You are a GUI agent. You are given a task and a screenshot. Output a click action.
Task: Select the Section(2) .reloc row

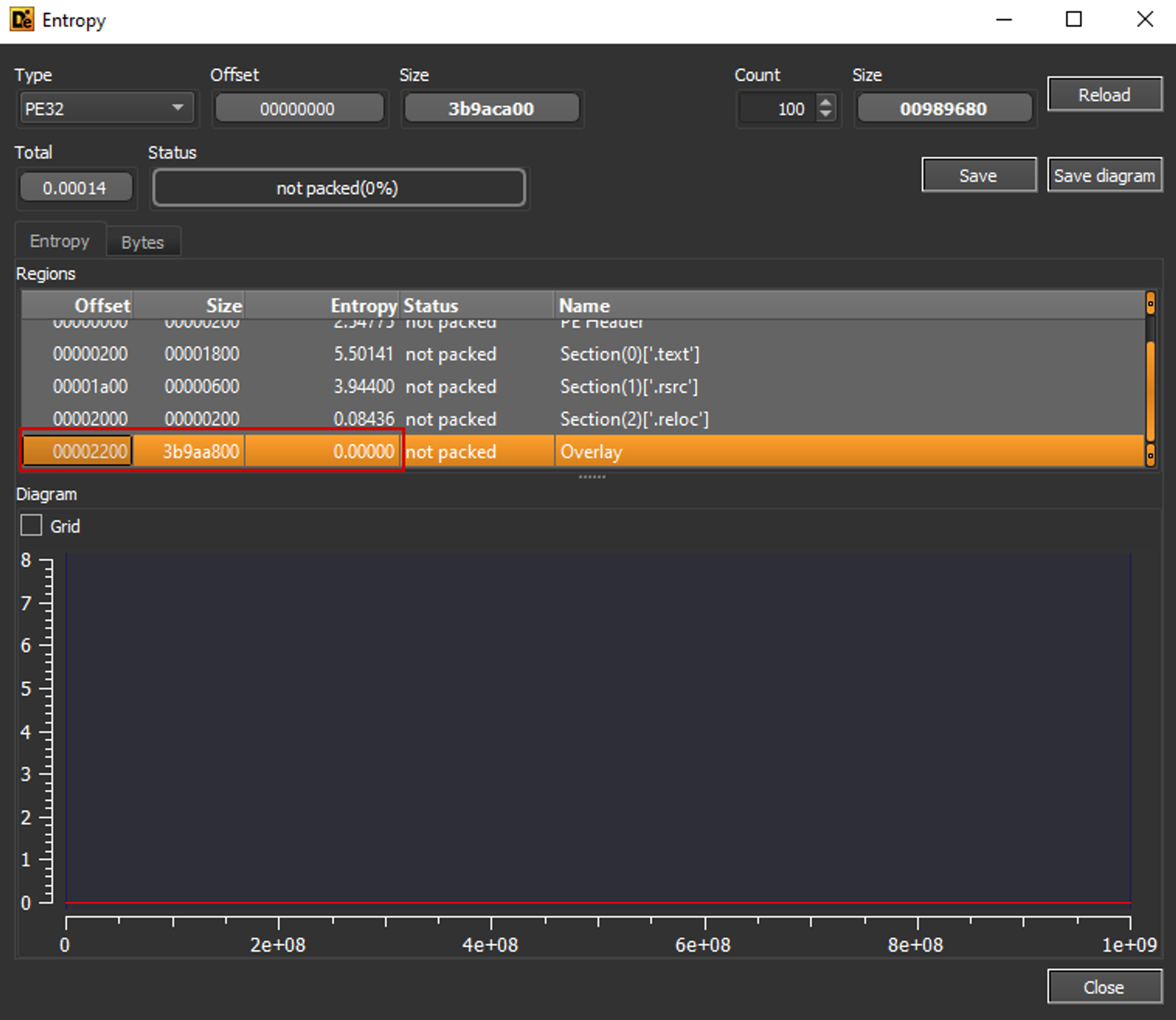point(634,419)
